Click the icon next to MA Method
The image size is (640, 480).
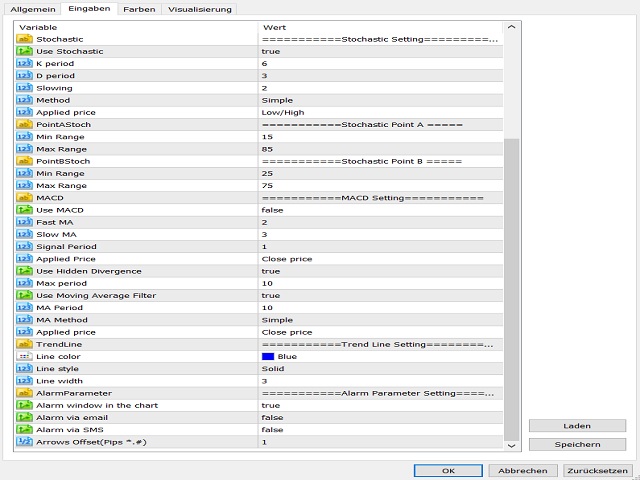[x=25, y=320]
